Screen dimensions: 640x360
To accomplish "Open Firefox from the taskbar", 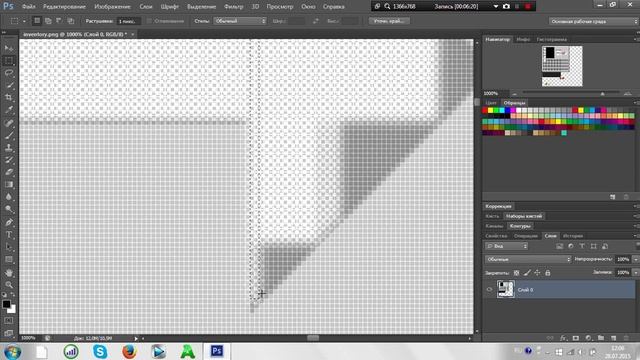I will (129, 351).
